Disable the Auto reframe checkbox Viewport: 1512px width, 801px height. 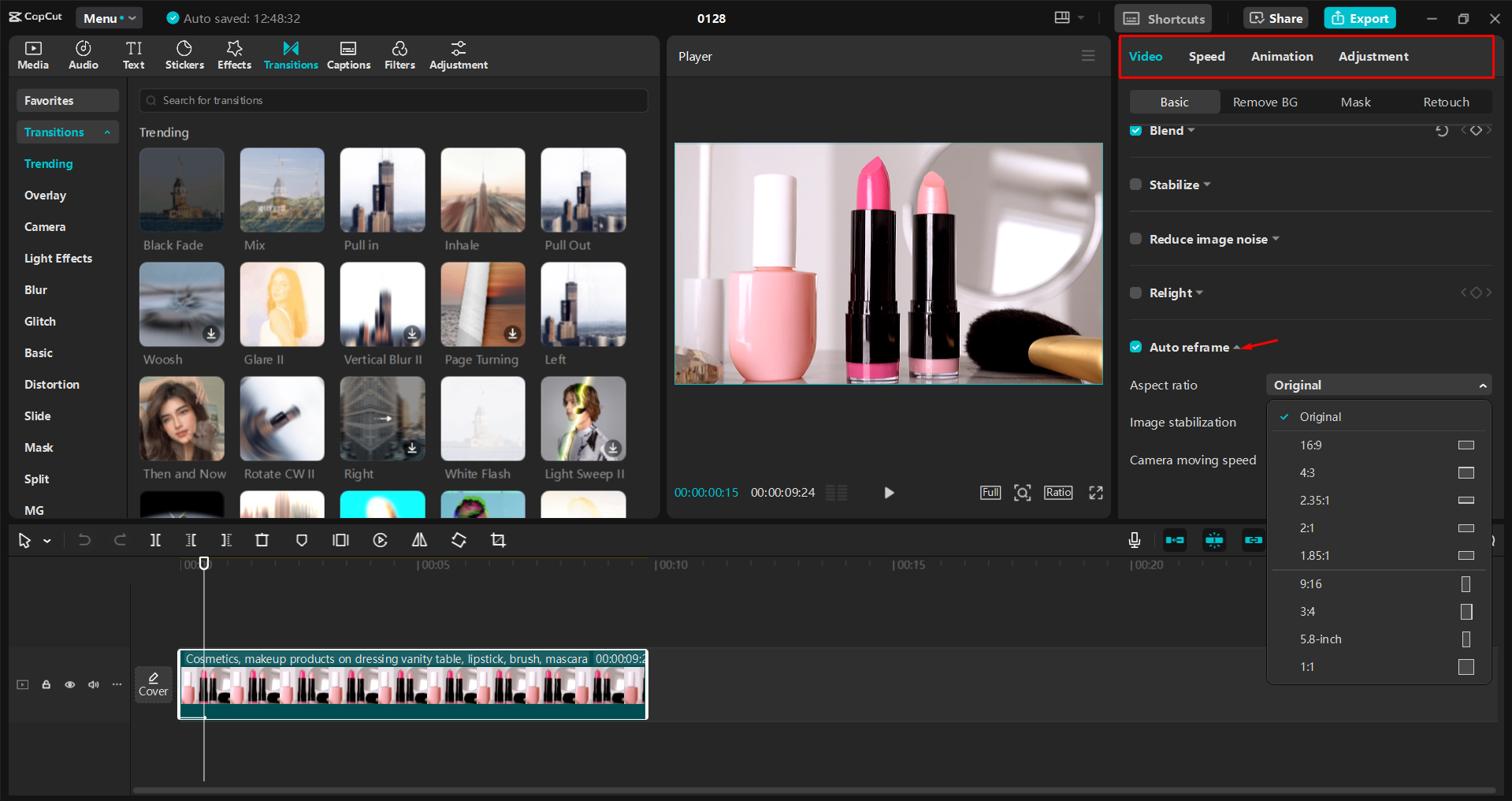coord(1135,347)
